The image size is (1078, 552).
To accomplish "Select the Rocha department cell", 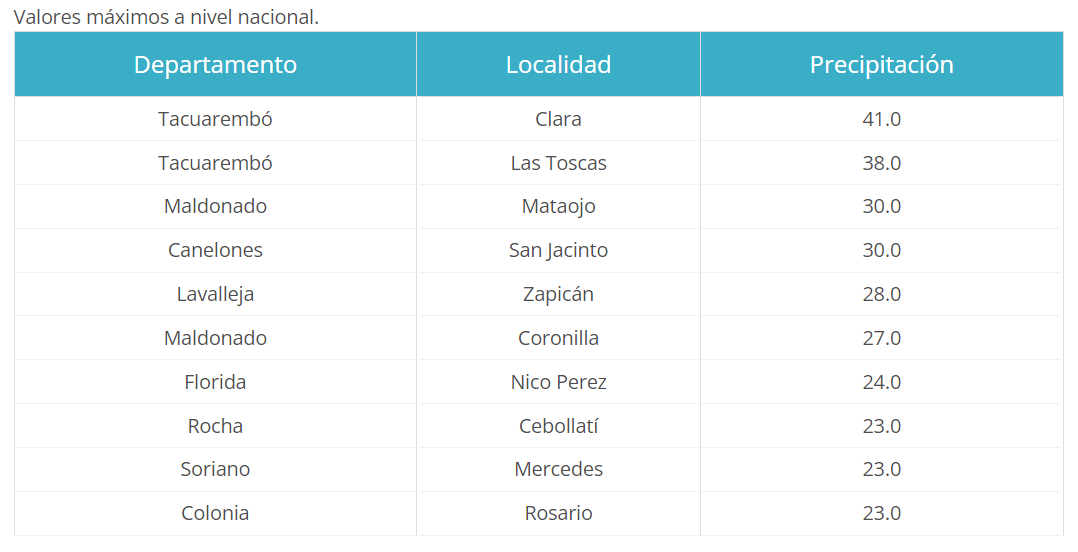I will pyautogui.click(x=215, y=427).
